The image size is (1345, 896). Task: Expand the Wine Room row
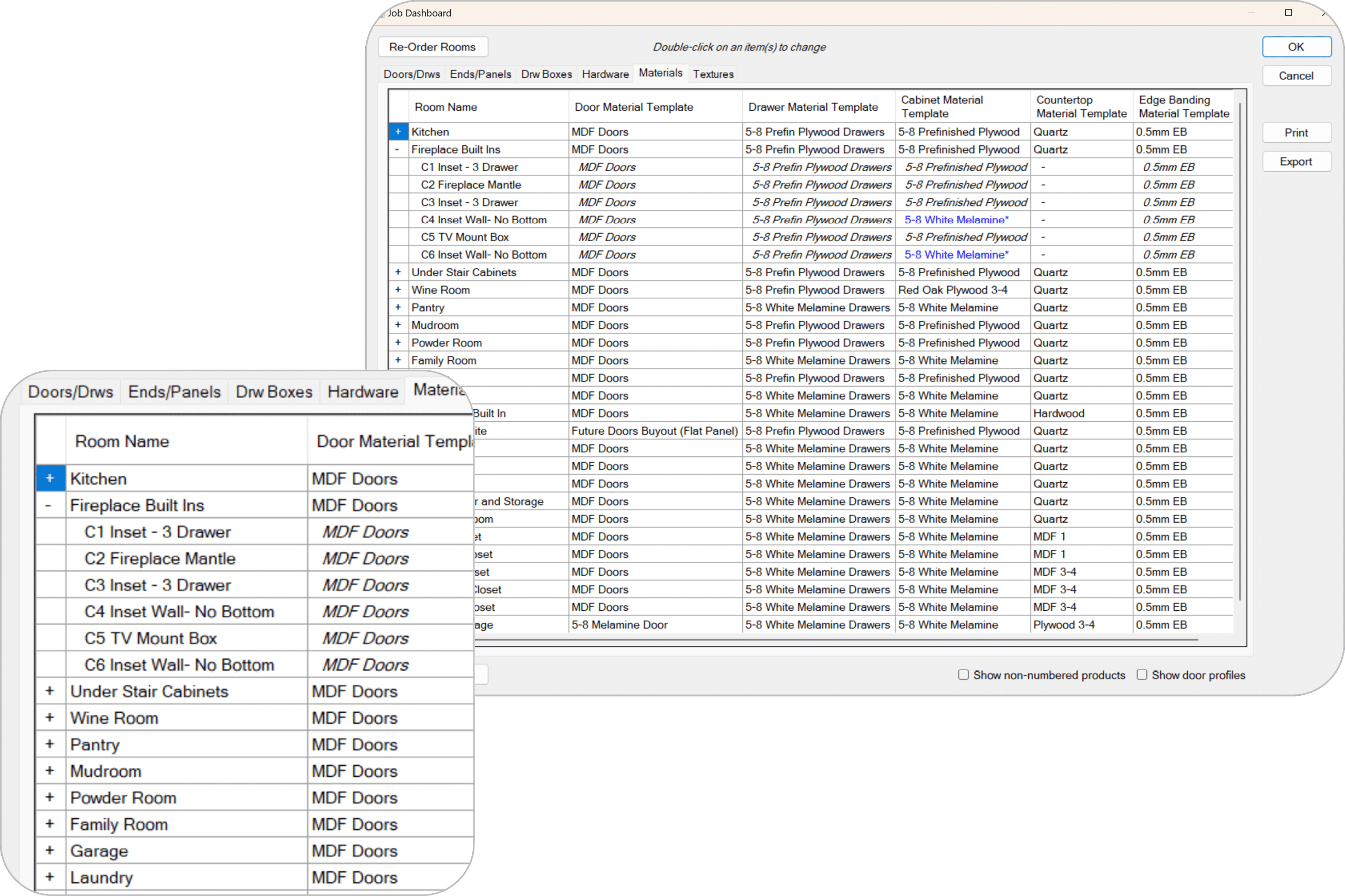(398, 290)
